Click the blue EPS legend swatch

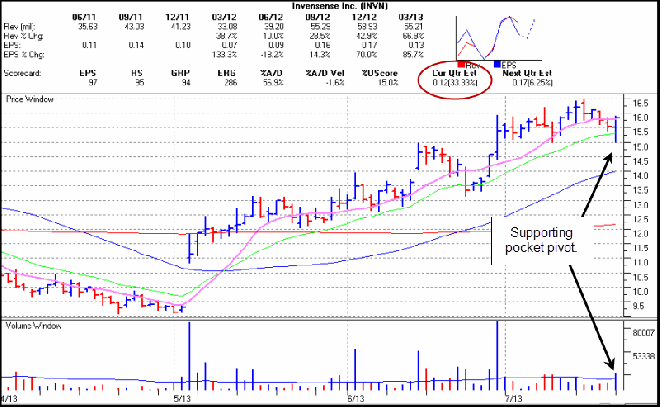(498, 65)
